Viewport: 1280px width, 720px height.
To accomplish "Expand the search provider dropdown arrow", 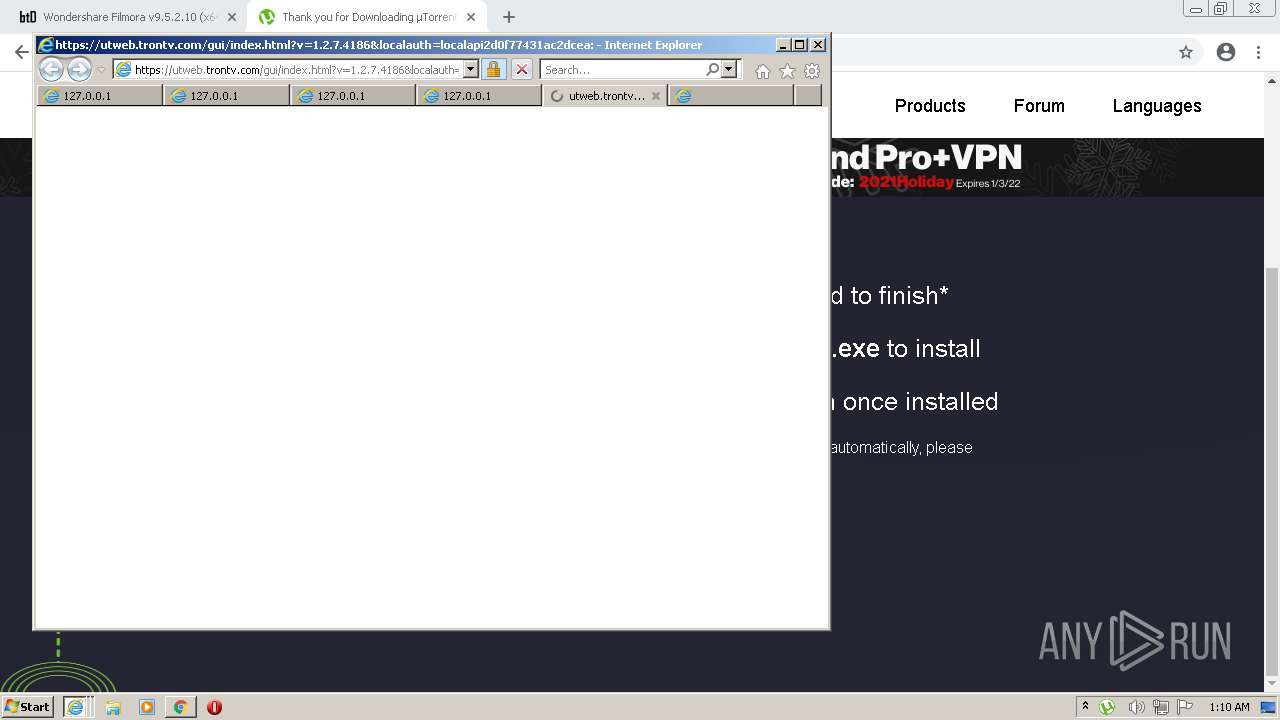I will point(729,69).
